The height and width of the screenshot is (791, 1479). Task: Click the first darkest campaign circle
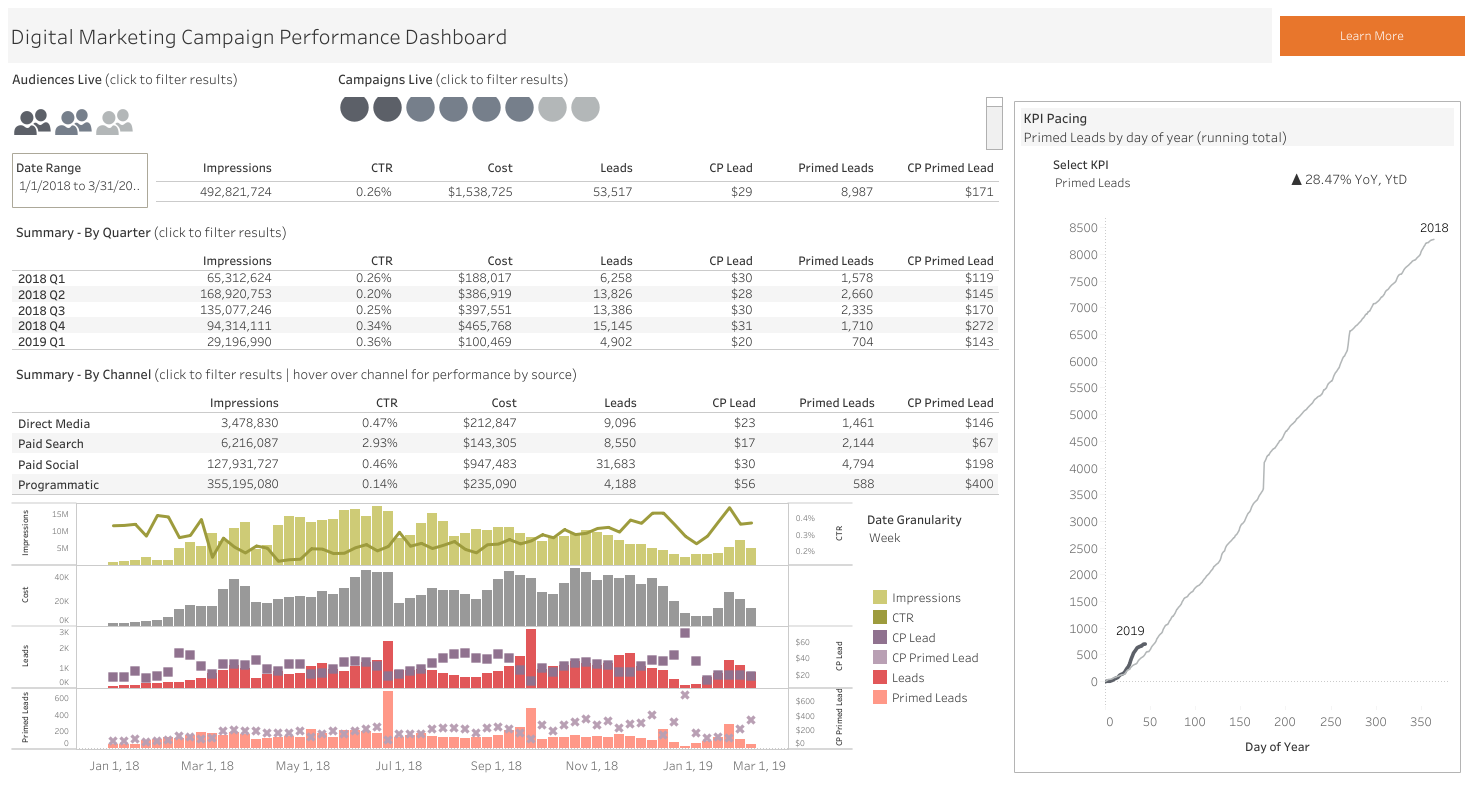click(x=354, y=108)
